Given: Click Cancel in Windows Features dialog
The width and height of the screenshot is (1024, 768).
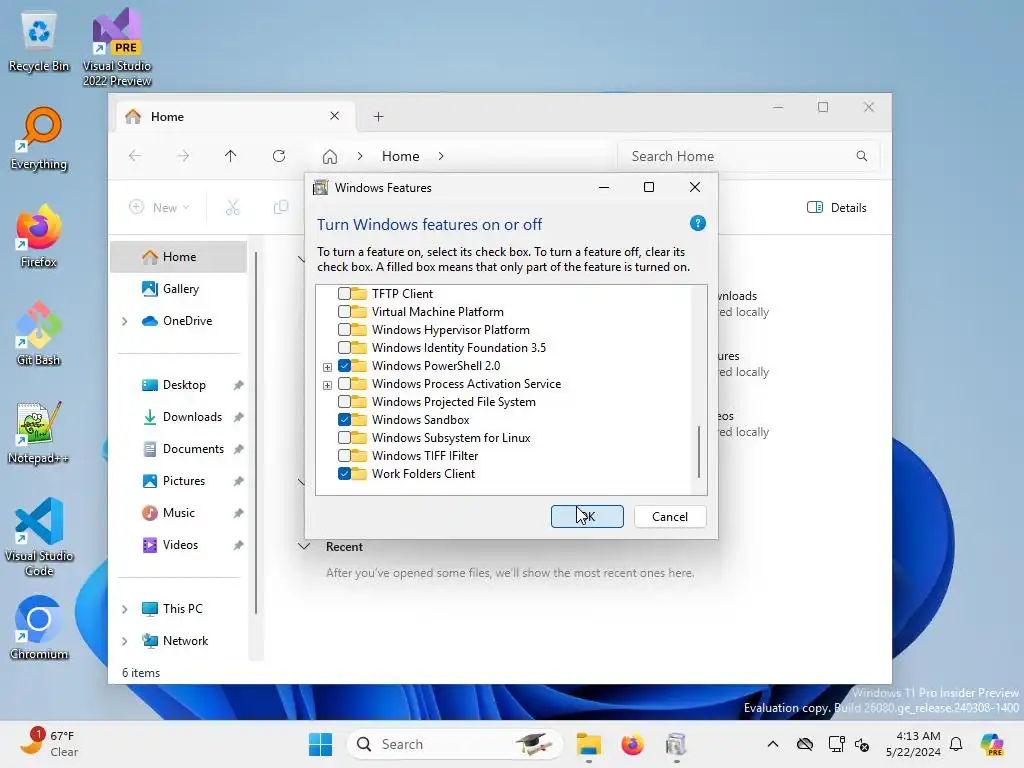Looking at the screenshot, I should coord(670,517).
